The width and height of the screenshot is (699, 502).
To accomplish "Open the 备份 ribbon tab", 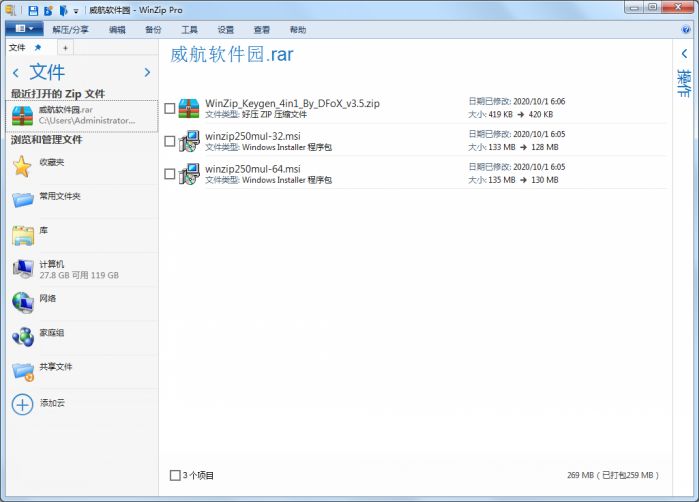I will click(x=153, y=29).
